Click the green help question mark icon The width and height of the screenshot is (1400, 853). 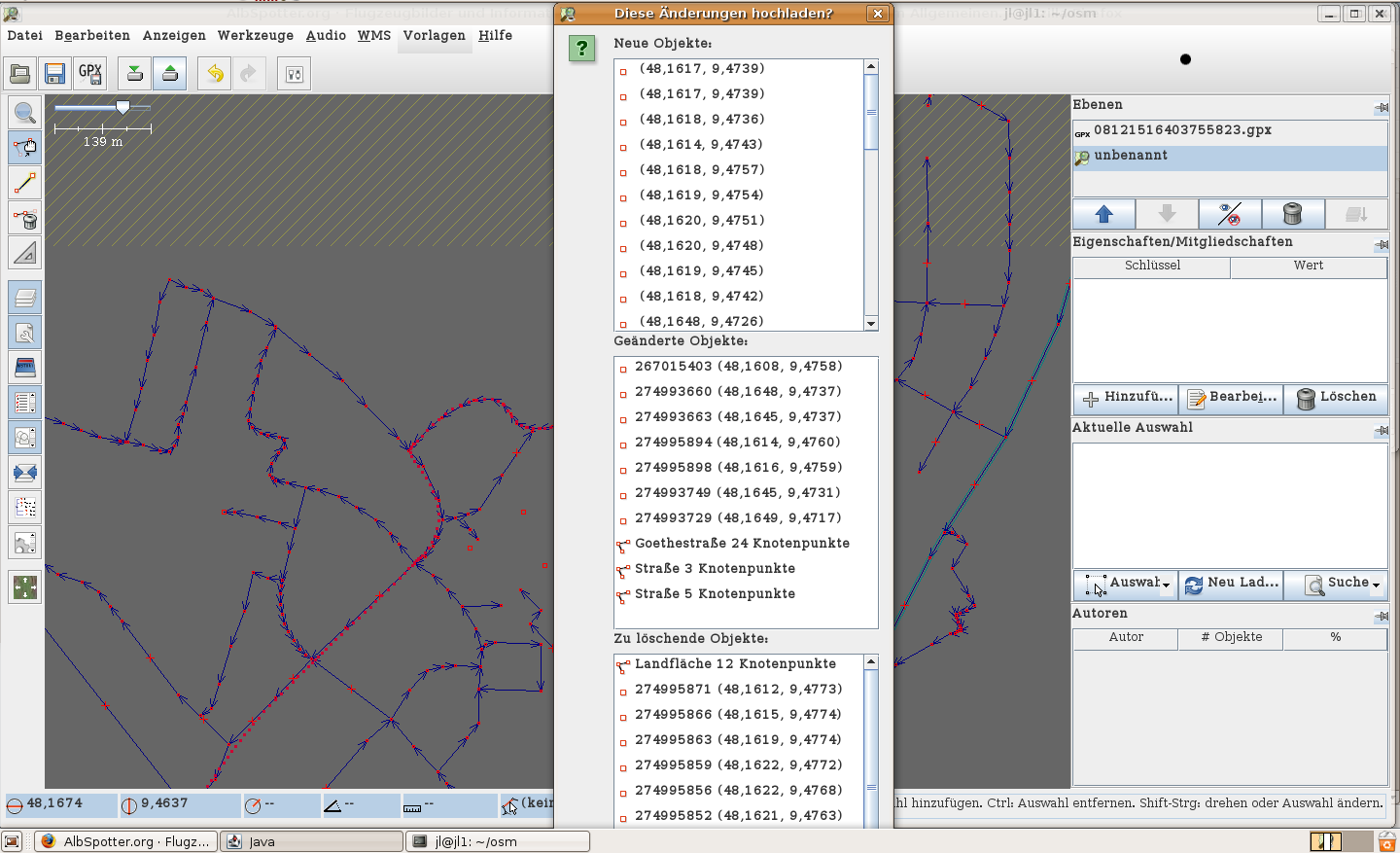click(x=581, y=48)
